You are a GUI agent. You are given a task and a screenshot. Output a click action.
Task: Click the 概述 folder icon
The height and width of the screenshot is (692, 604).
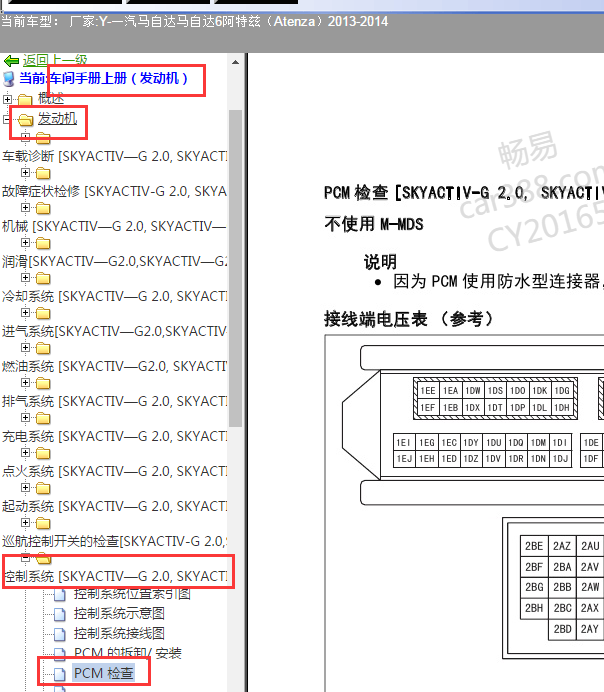click(x=25, y=99)
